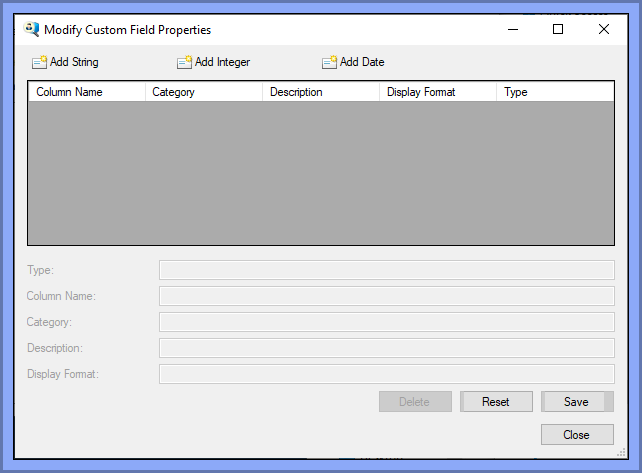Click into the Category input field
The image size is (642, 473).
[387, 322]
